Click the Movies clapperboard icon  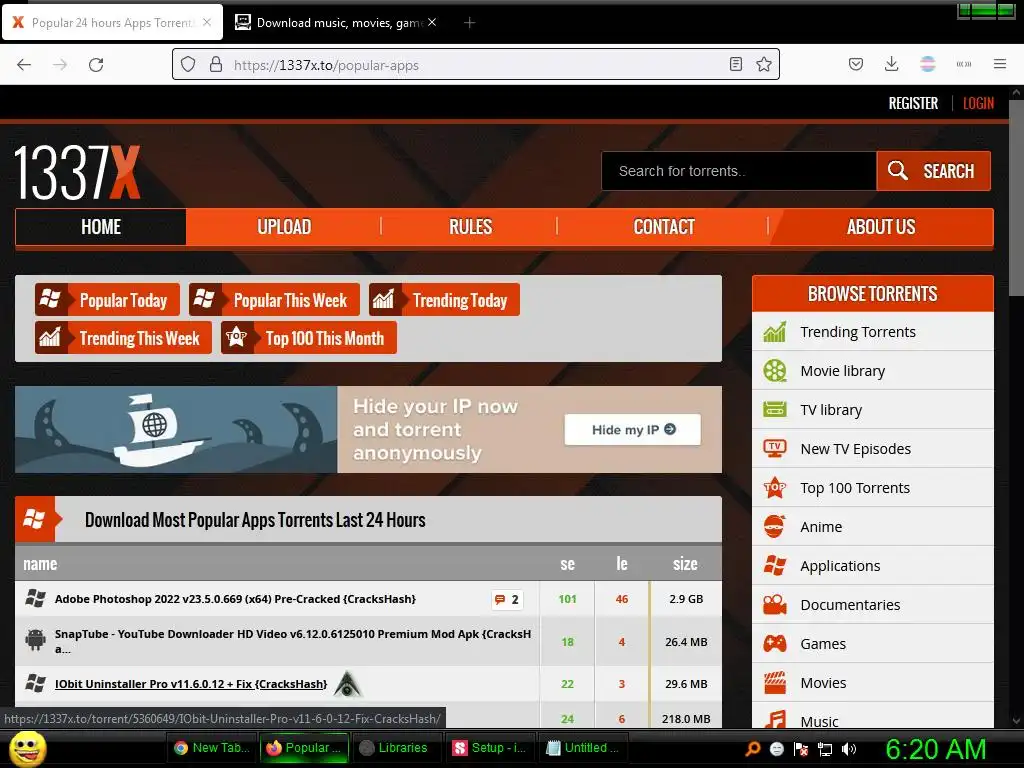[775, 682]
